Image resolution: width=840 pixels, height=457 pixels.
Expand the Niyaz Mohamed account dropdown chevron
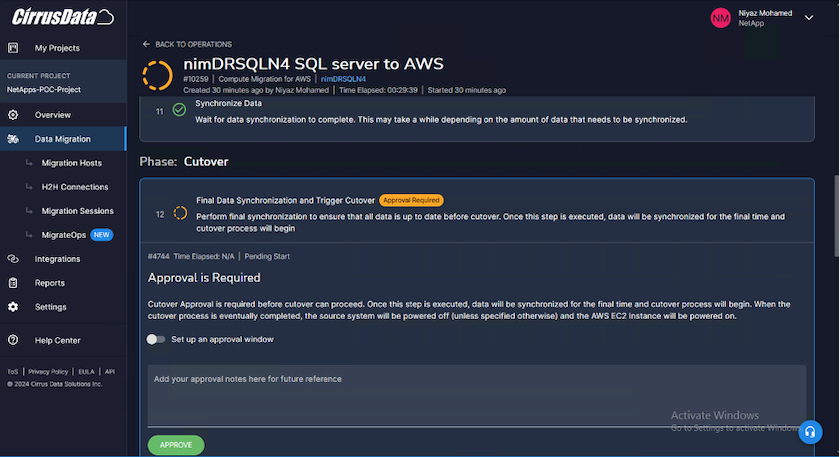pyautogui.click(x=809, y=18)
